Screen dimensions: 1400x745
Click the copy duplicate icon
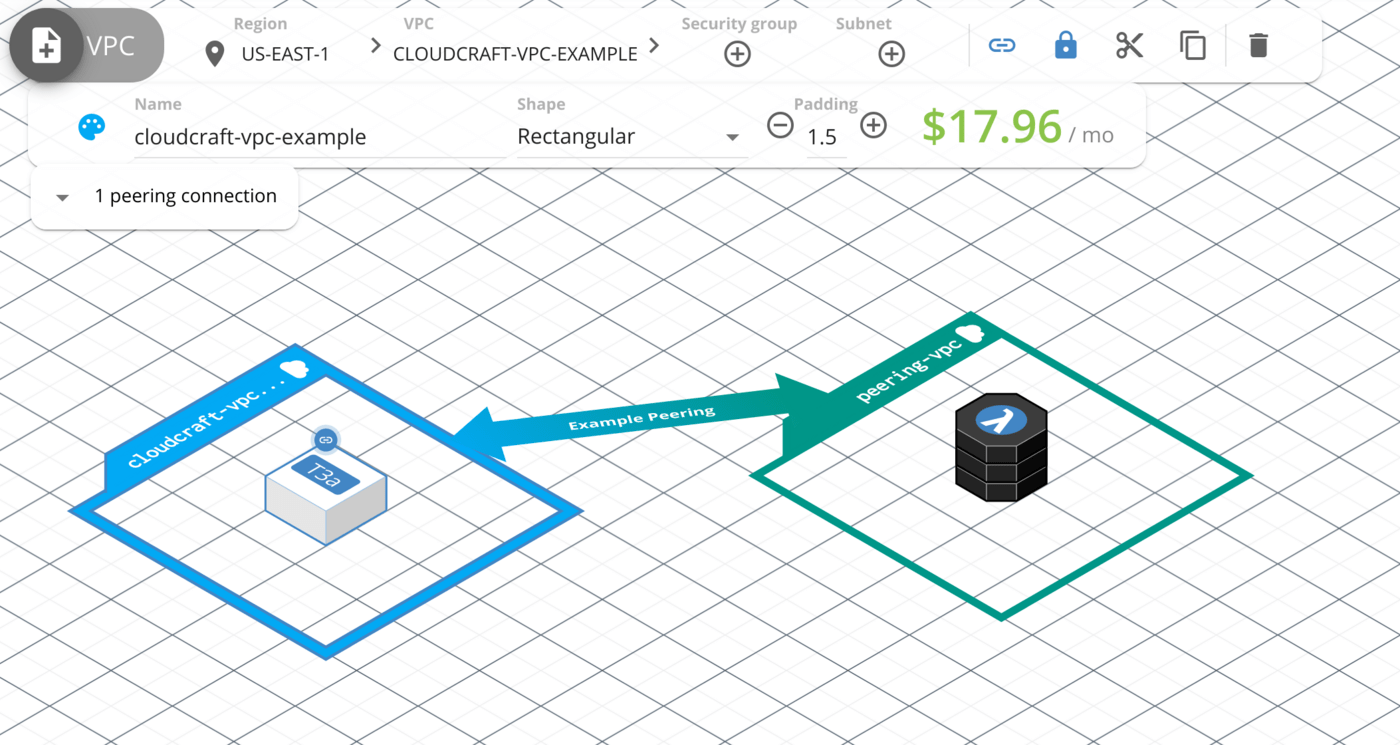1192,45
